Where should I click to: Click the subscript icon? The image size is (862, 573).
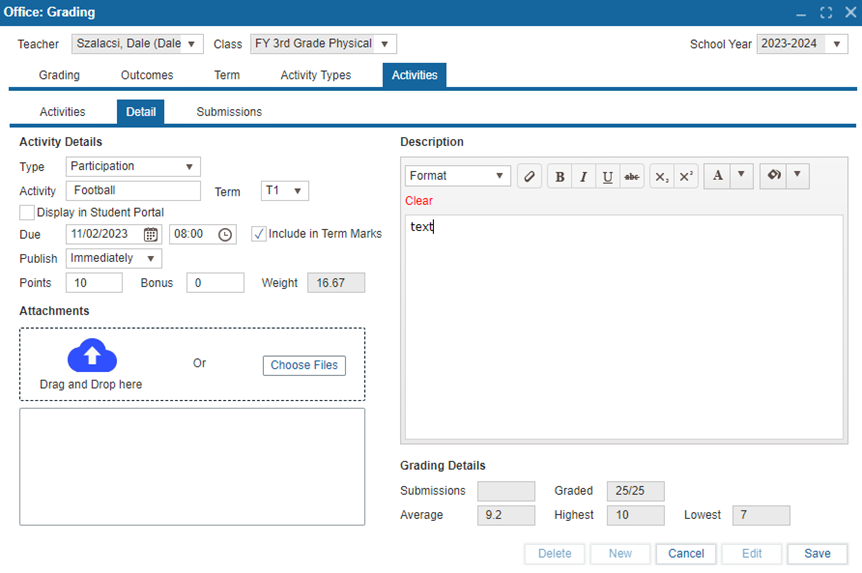[x=661, y=176]
